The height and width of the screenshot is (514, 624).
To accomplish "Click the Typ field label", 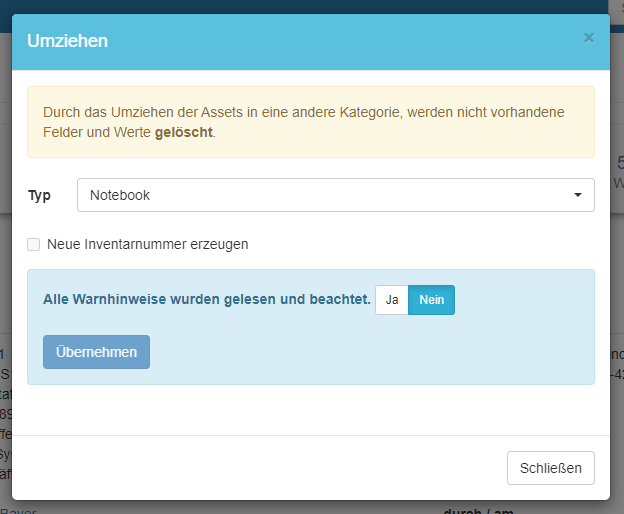I will pos(40,195).
